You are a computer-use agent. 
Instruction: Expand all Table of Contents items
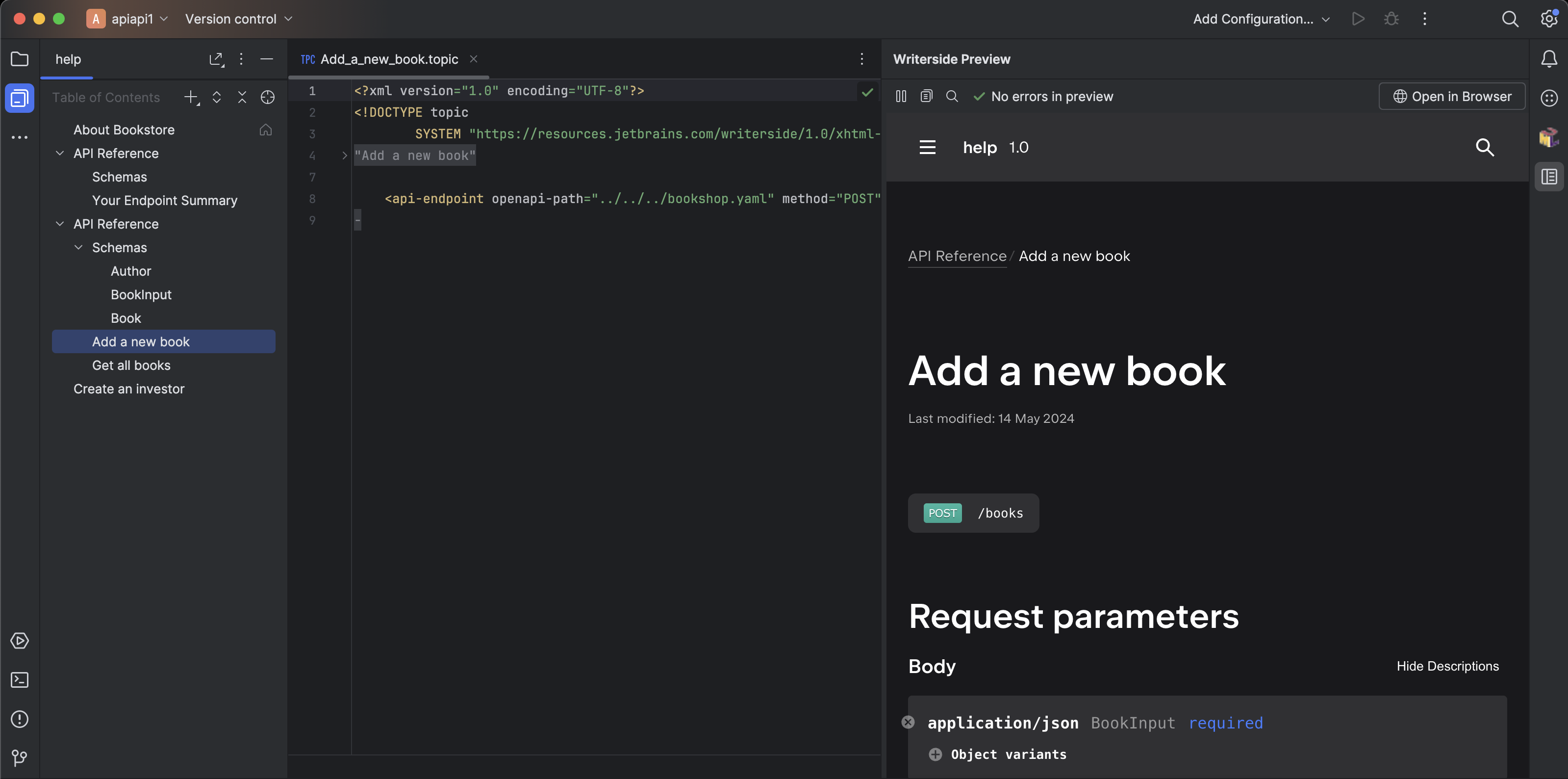click(217, 98)
